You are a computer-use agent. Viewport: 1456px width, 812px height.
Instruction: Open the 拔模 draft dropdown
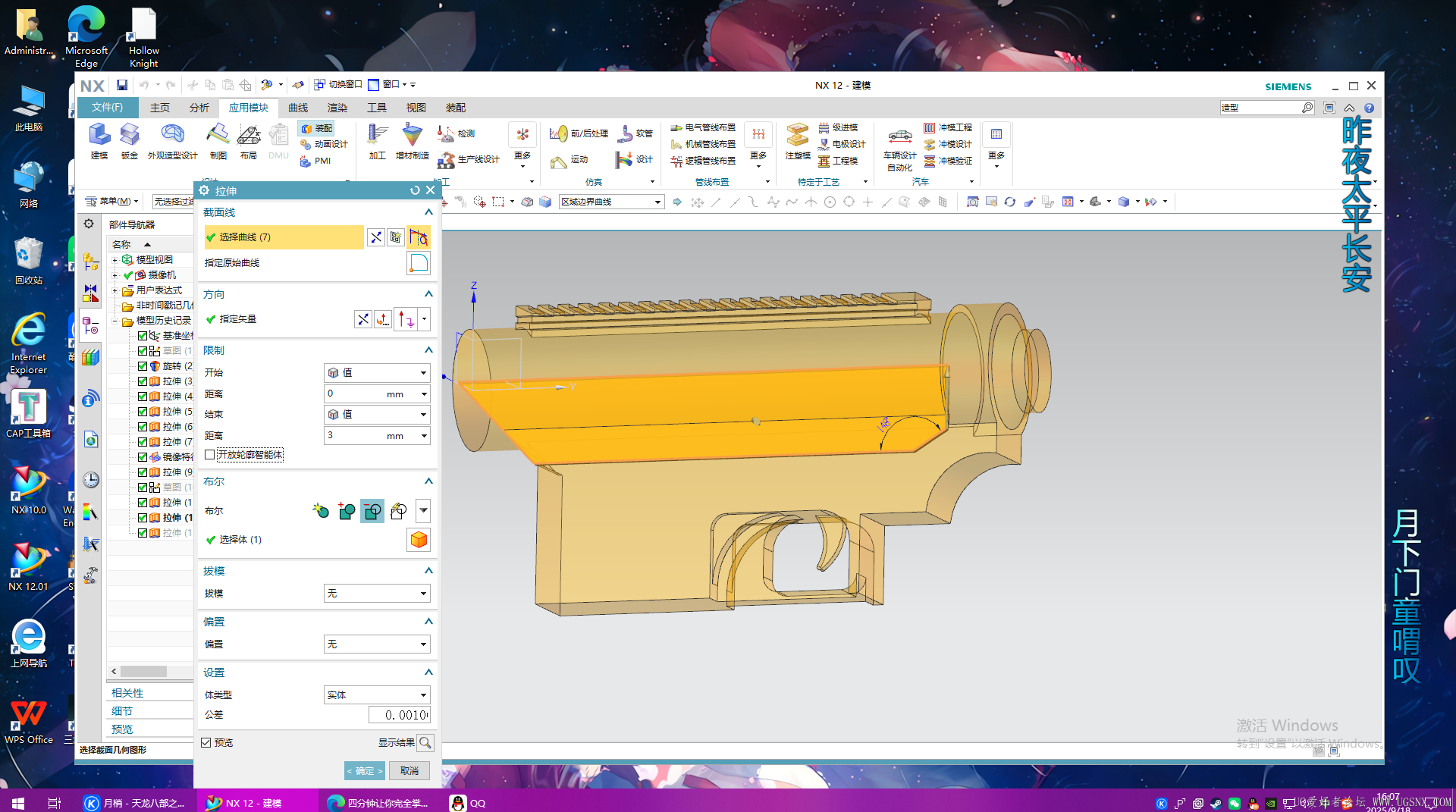click(378, 594)
